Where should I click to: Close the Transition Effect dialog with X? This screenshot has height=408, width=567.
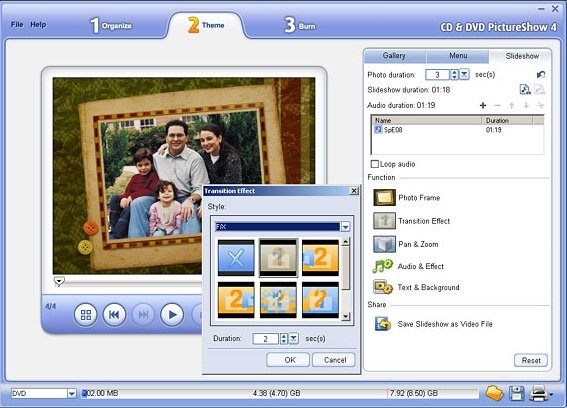354,191
